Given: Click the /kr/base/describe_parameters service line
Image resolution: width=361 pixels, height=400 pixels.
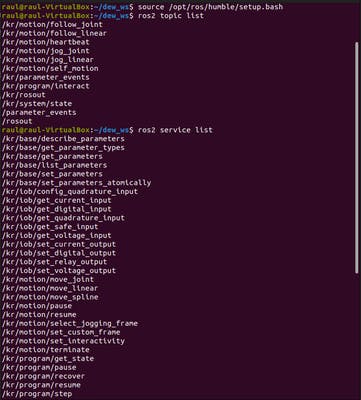Looking at the screenshot, I should click(63, 139).
